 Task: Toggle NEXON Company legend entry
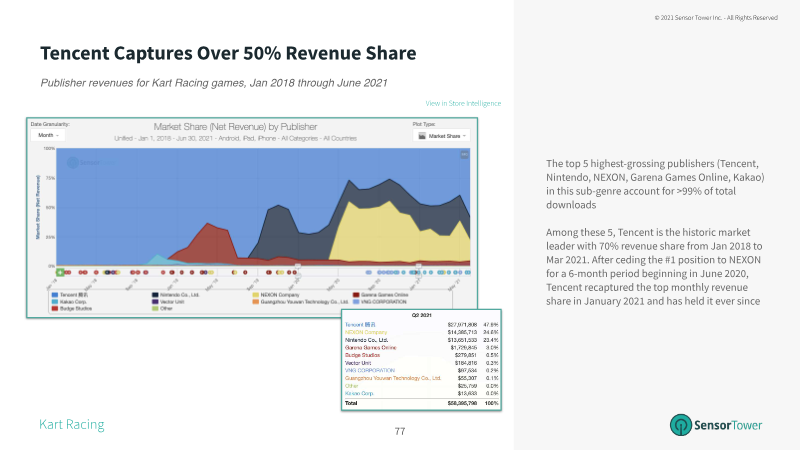pos(276,295)
